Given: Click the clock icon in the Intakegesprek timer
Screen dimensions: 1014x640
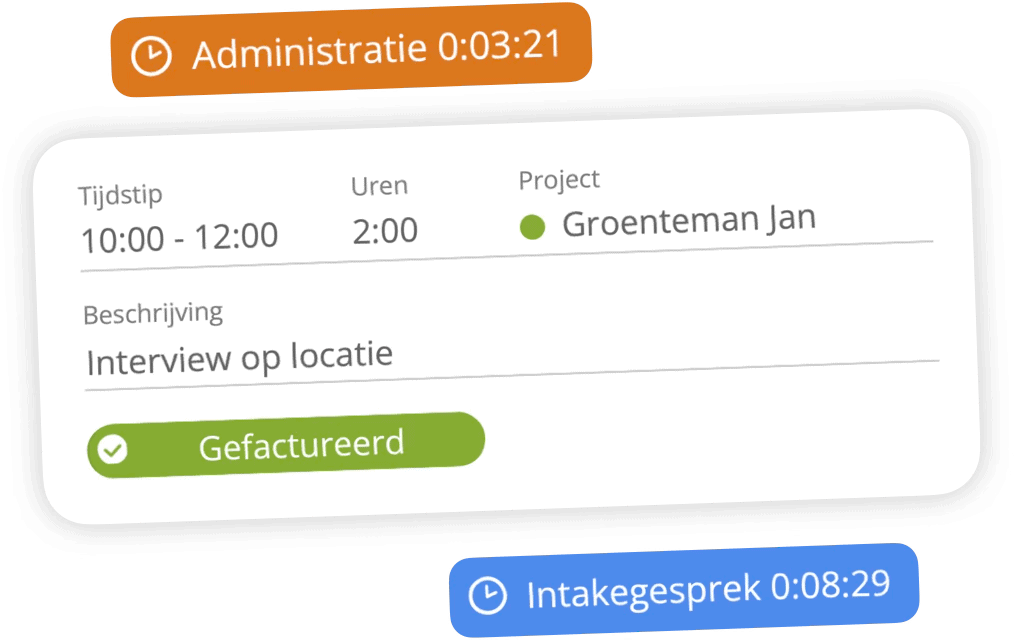Looking at the screenshot, I should (x=488, y=594).
